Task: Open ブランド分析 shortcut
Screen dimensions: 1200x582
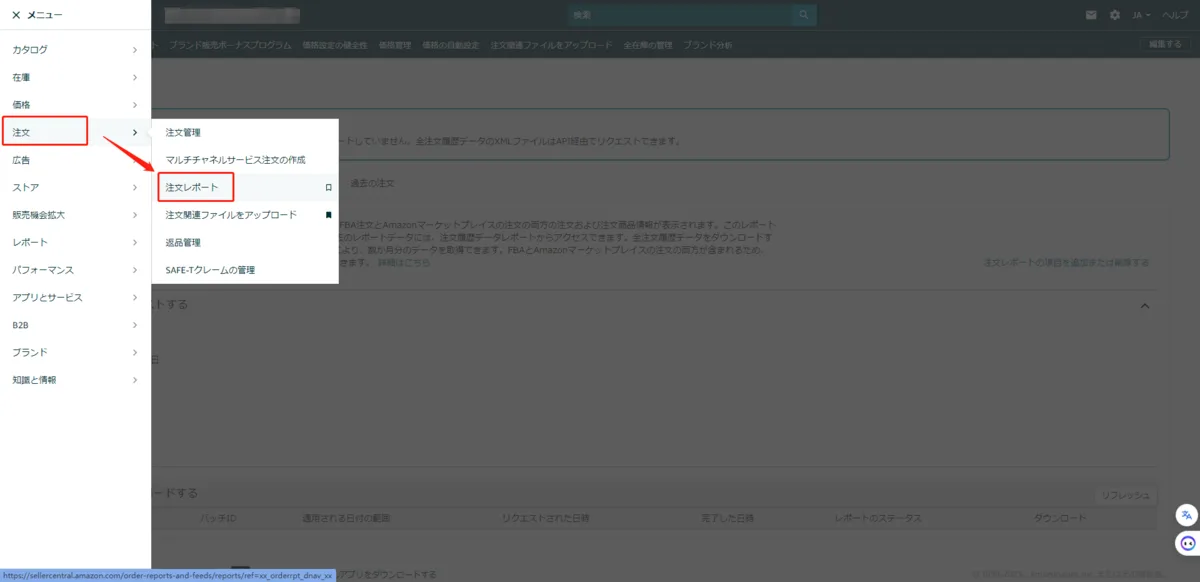Action: click(x=708, y=45)
